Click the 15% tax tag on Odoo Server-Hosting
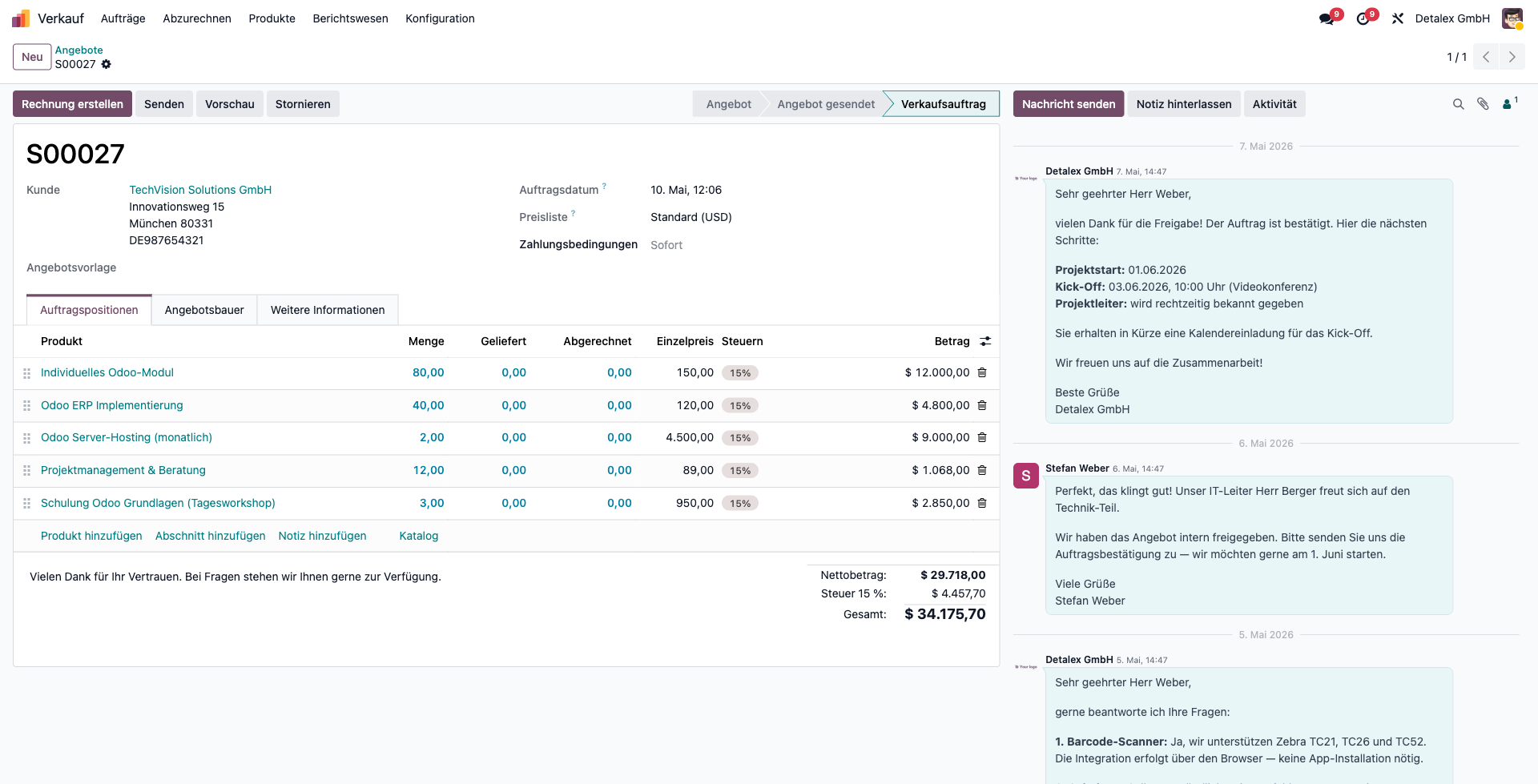 click(740, 438)
